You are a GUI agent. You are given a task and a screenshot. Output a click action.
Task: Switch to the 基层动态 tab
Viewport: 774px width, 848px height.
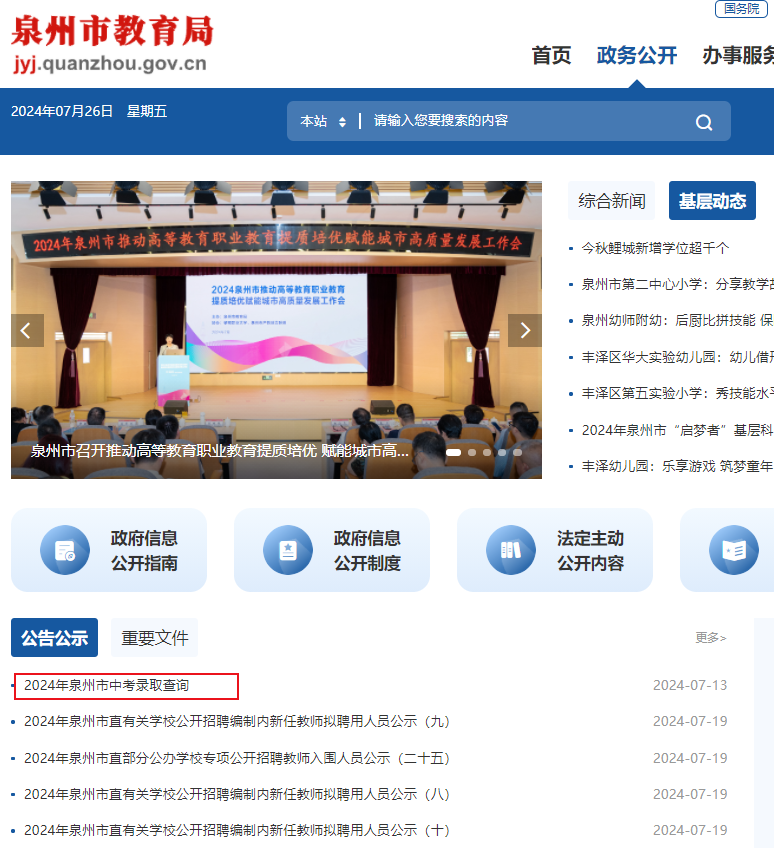point(712,201)
